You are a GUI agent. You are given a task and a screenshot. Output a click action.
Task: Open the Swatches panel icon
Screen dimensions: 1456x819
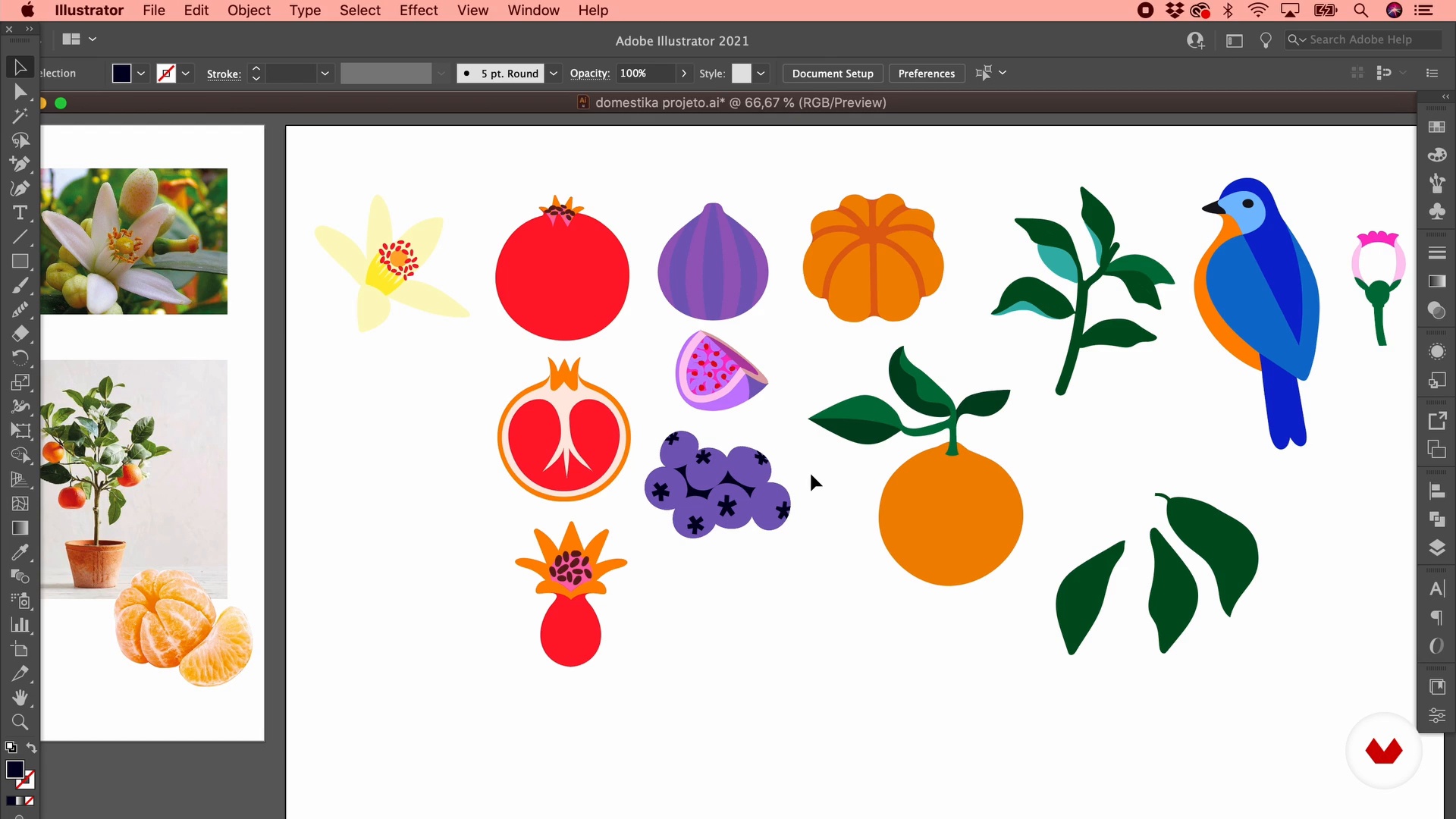click(x=1437, y=127)
